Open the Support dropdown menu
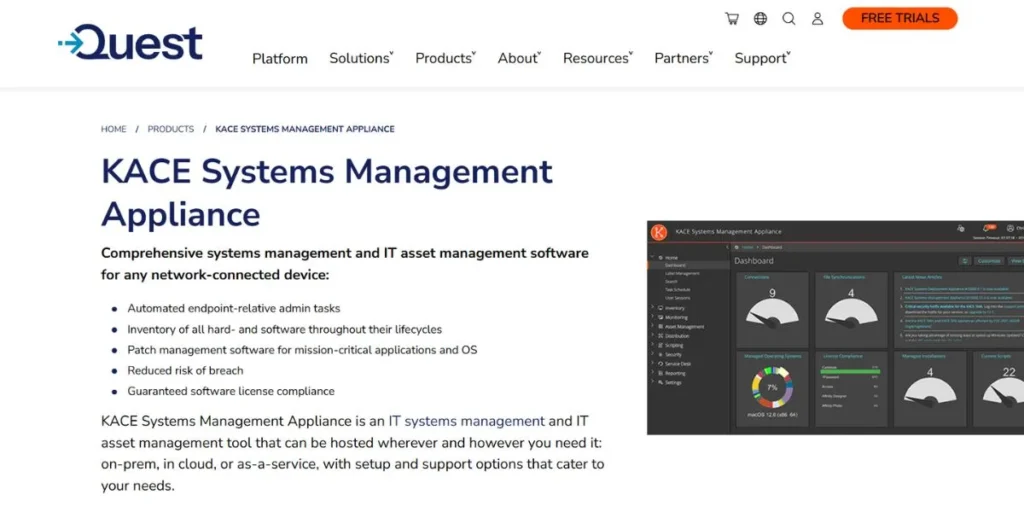 (x=762, y=58)
